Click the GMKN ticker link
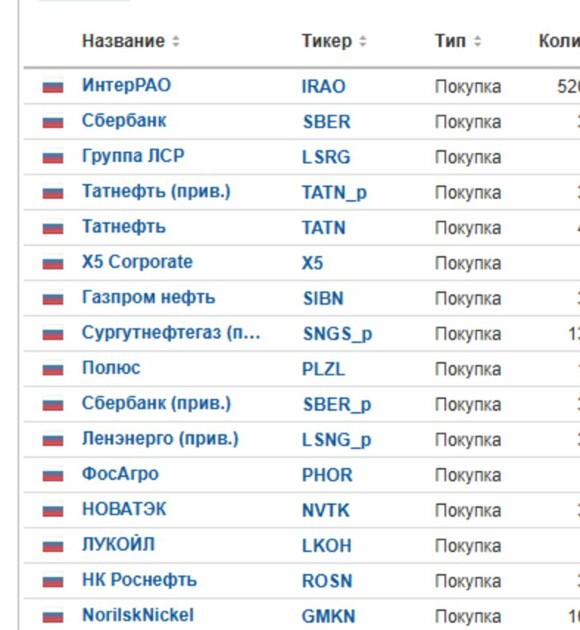Screen dimensions: 580x630 click(329, 617)
